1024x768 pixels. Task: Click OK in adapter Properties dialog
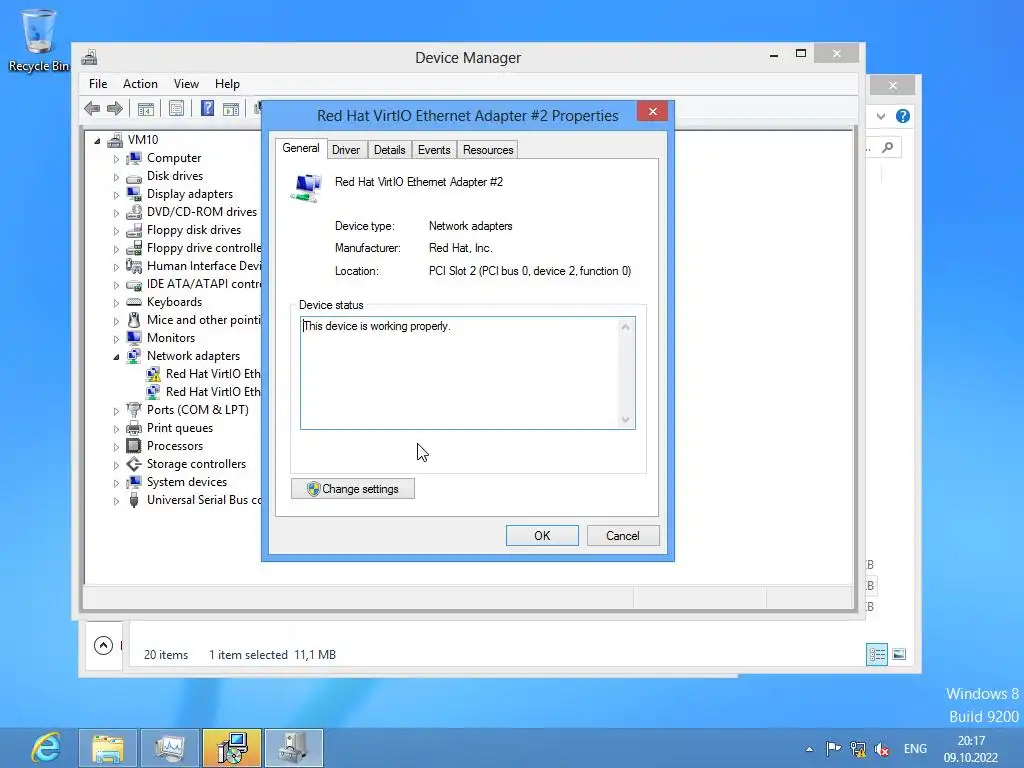[542, 536]
